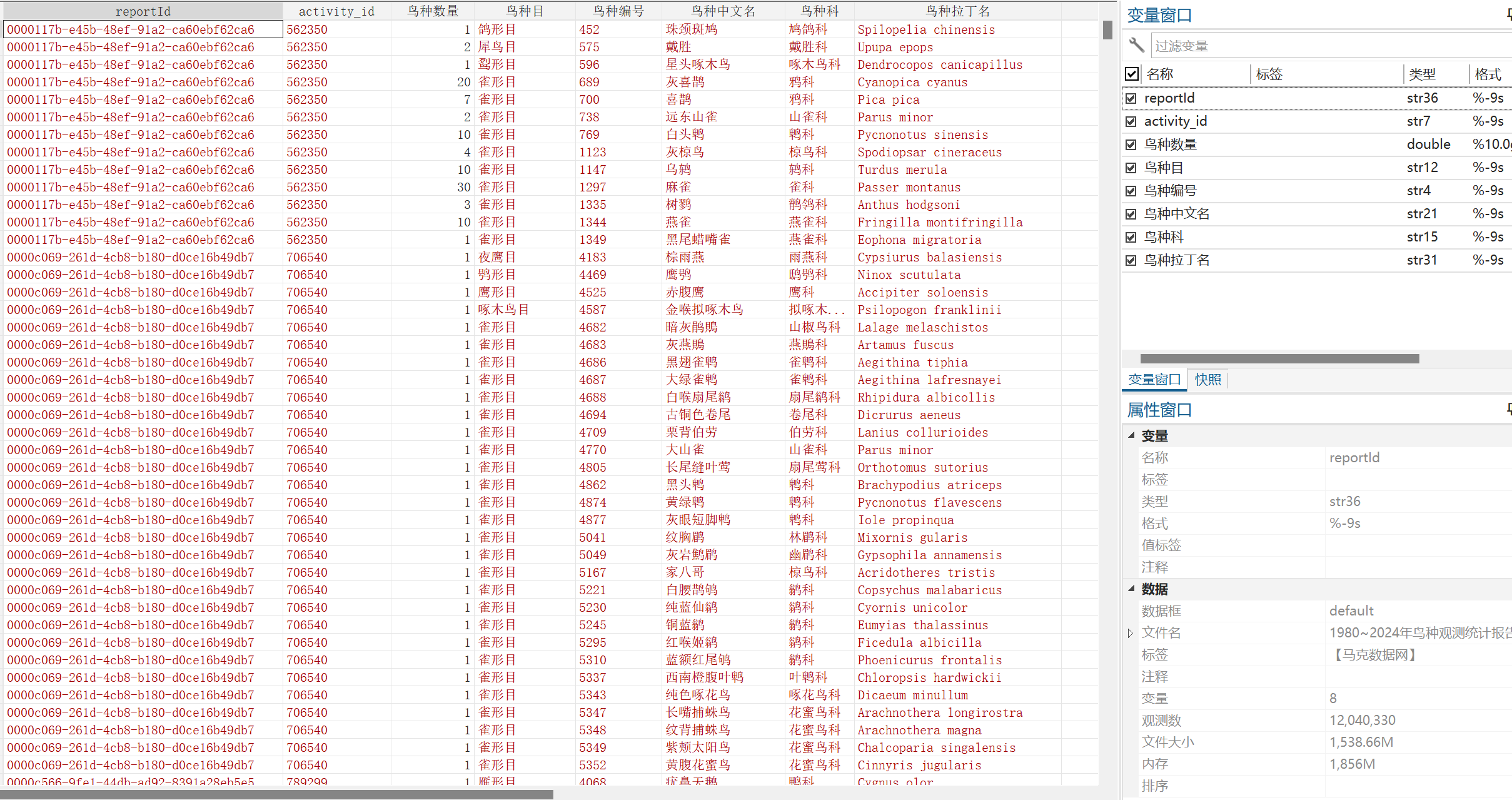
Task: Click the 名称 column header in variables list
Action: tap(1160, 74)
